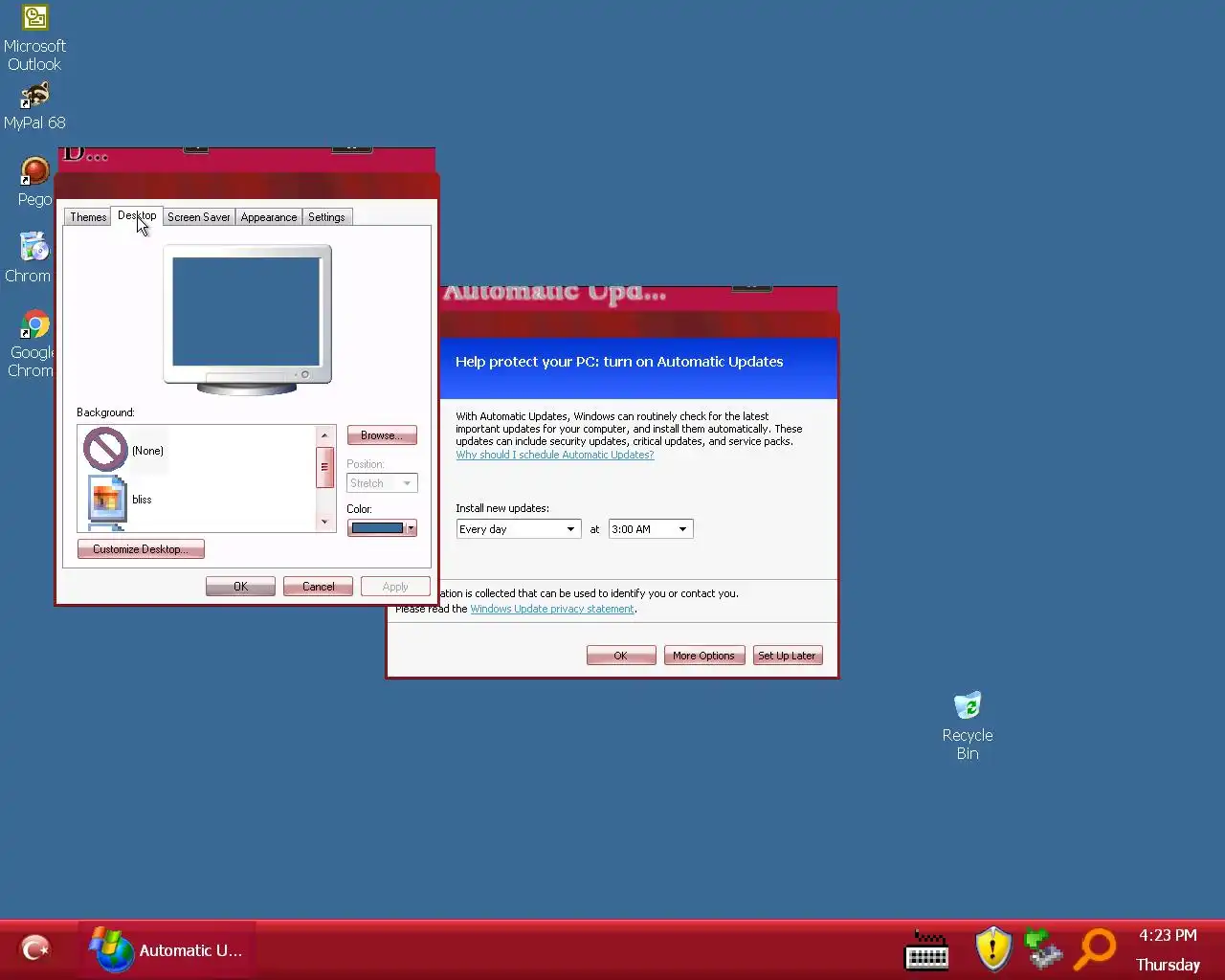
Task: Click the More Options button
Action: coord(703,656)
